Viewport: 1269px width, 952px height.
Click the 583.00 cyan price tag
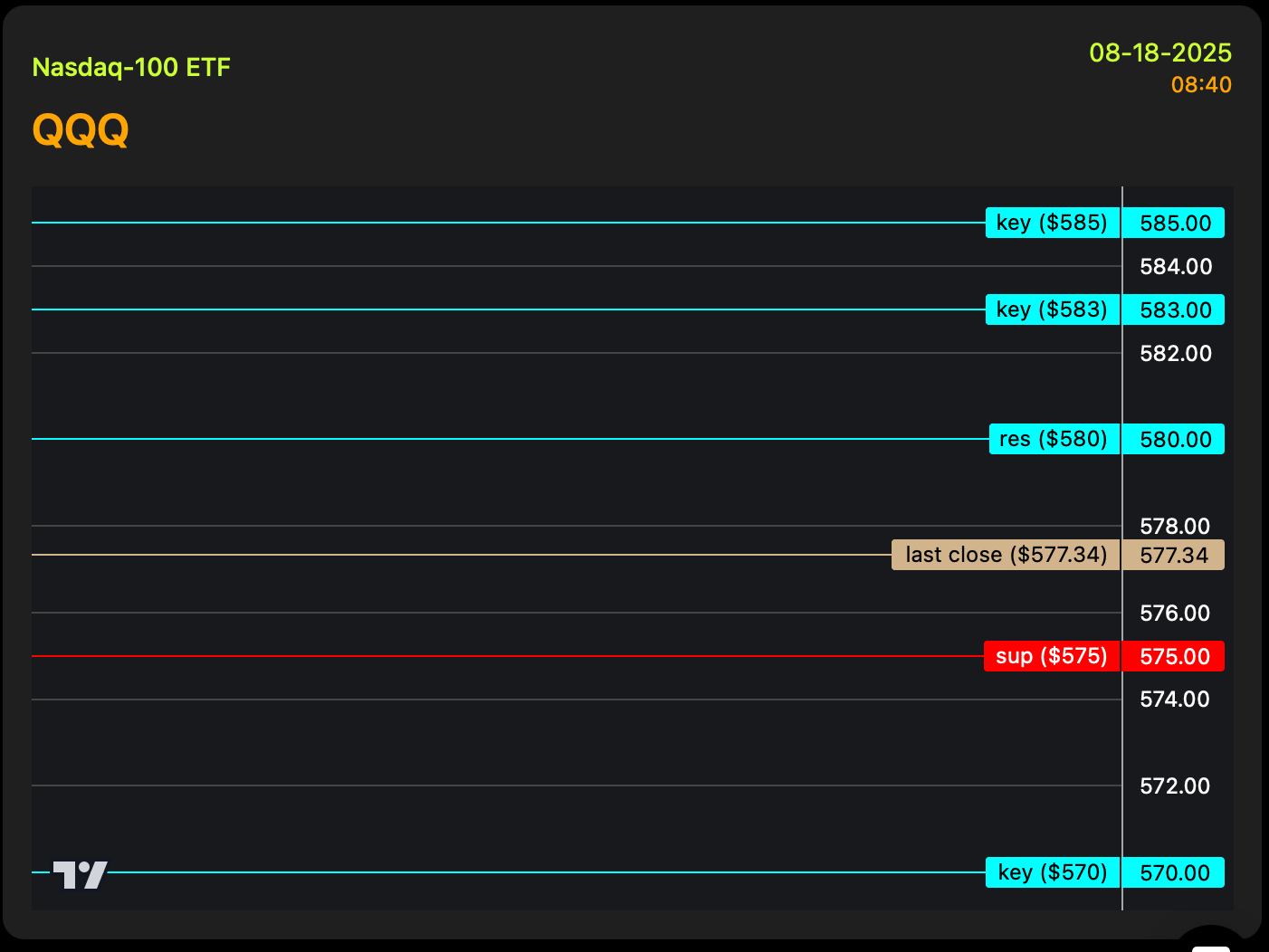click(1174, 309)
